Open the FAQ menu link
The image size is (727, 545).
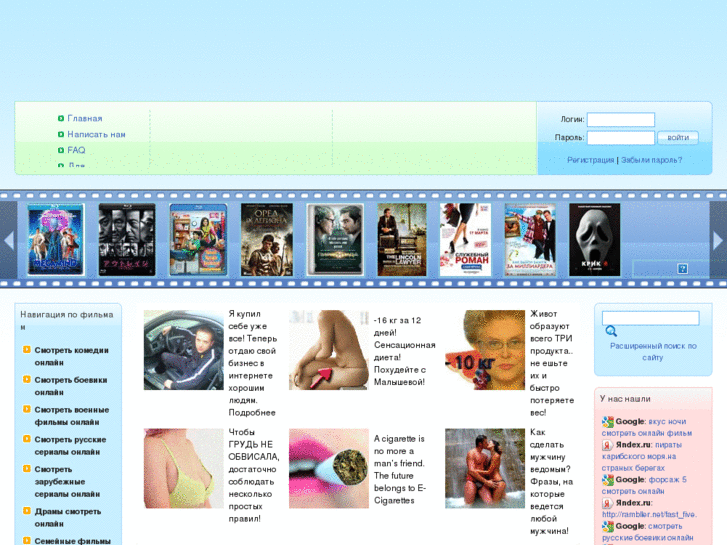77,150
